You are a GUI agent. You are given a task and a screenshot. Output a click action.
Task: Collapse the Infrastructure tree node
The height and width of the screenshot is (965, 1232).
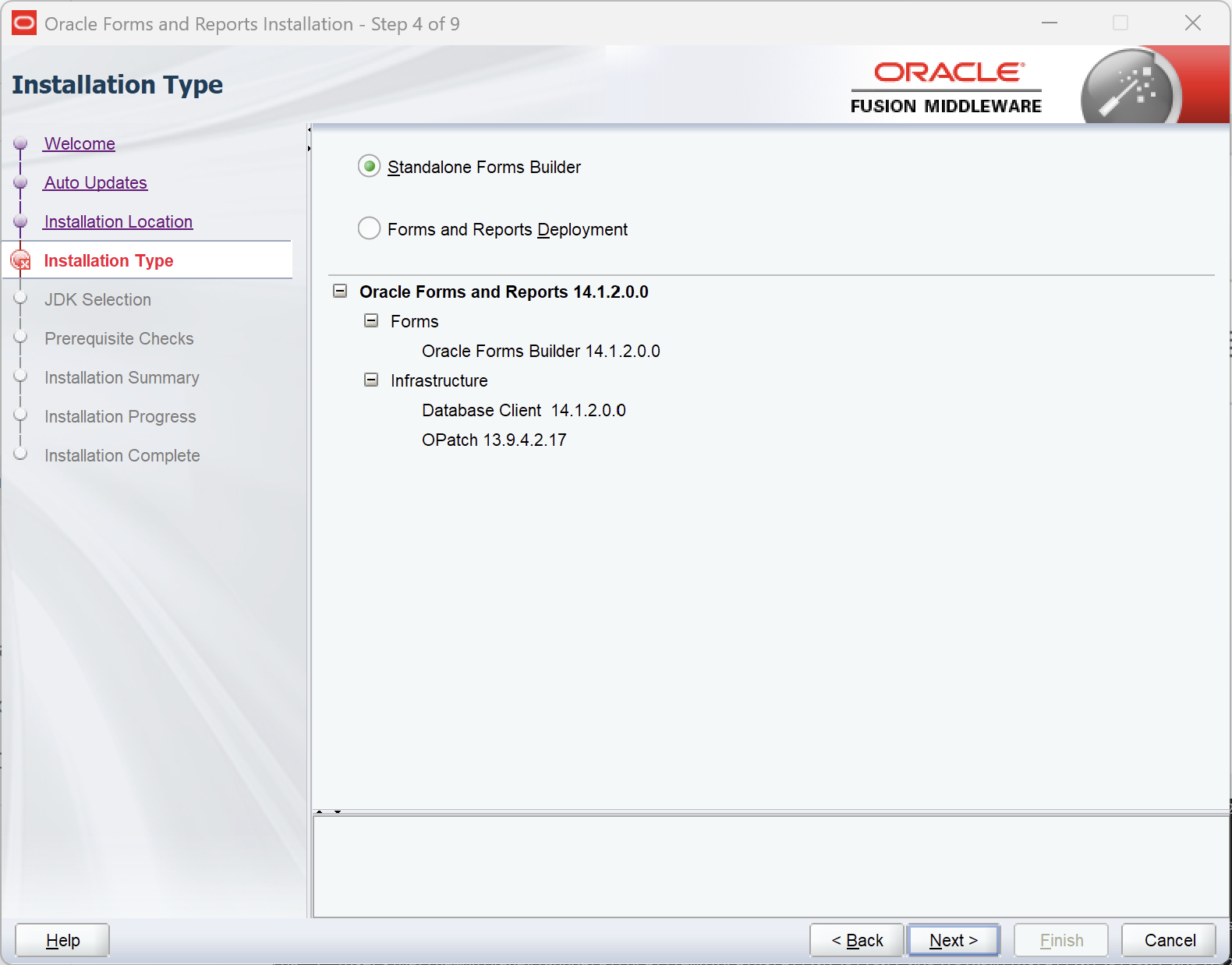pos(371,380)
